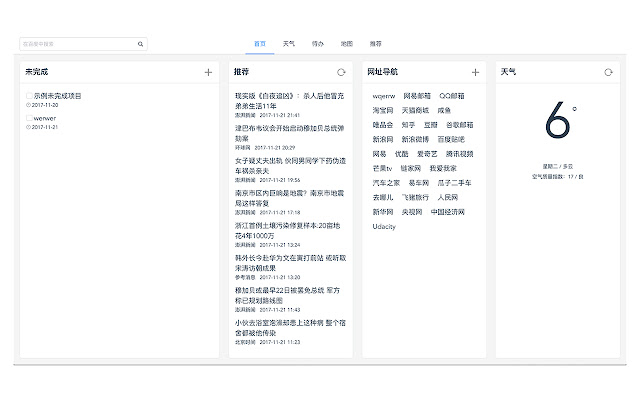
Task: Click the 网址导航 panel heading
Action: pos(382,72)
